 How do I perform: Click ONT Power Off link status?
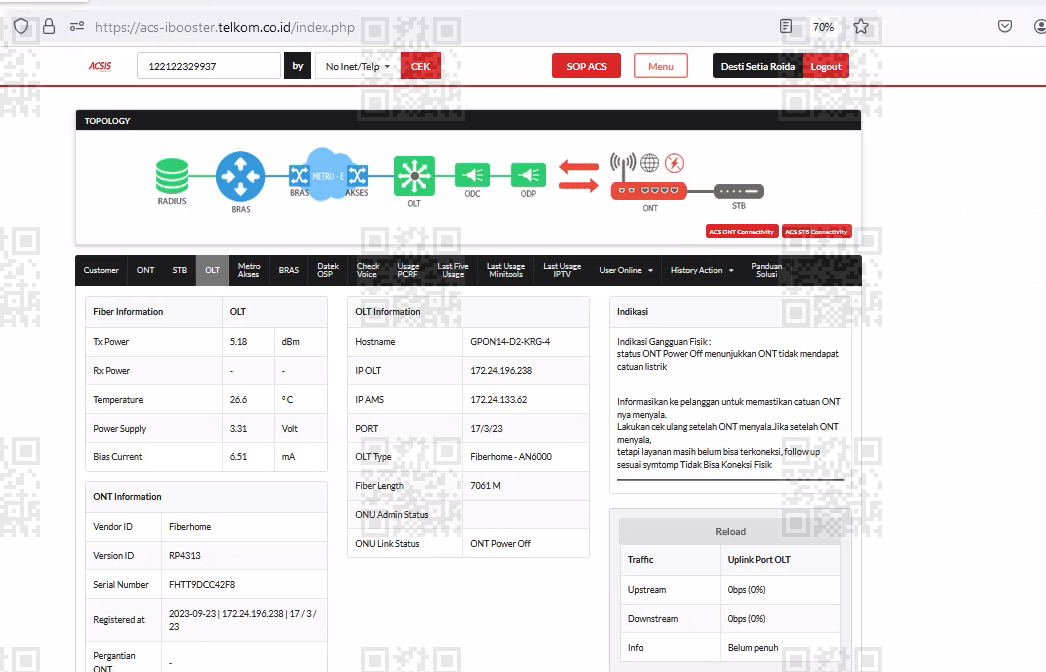point(500,544)
